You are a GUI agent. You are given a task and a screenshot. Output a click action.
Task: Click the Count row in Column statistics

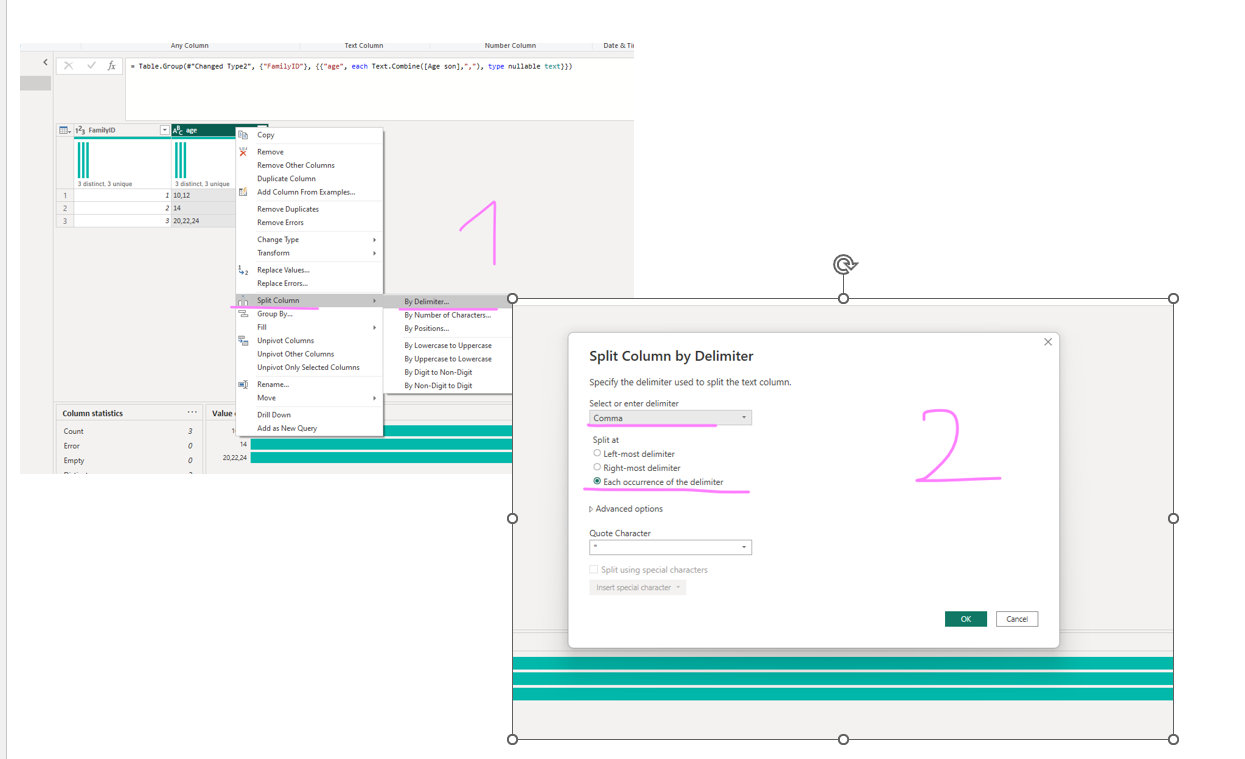point(128,431)
